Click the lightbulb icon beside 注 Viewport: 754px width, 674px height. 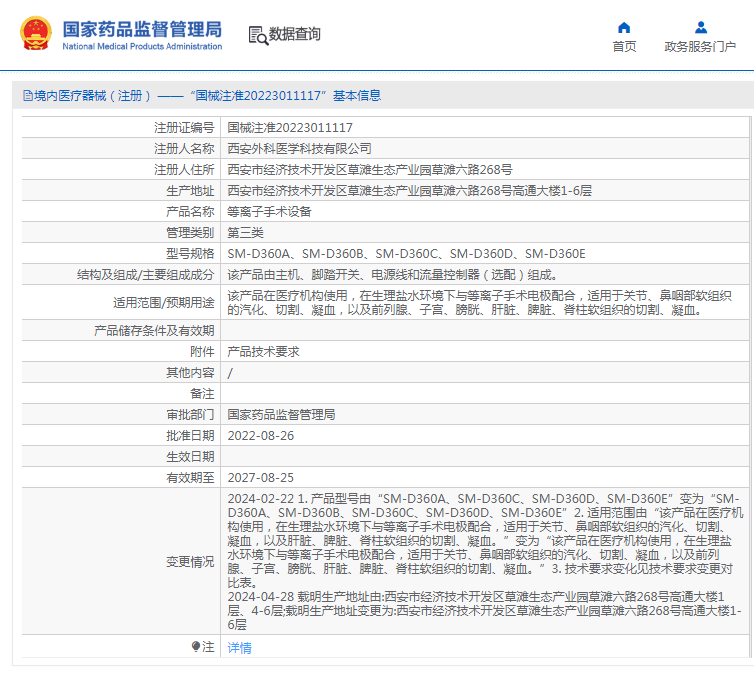[195, 647]
